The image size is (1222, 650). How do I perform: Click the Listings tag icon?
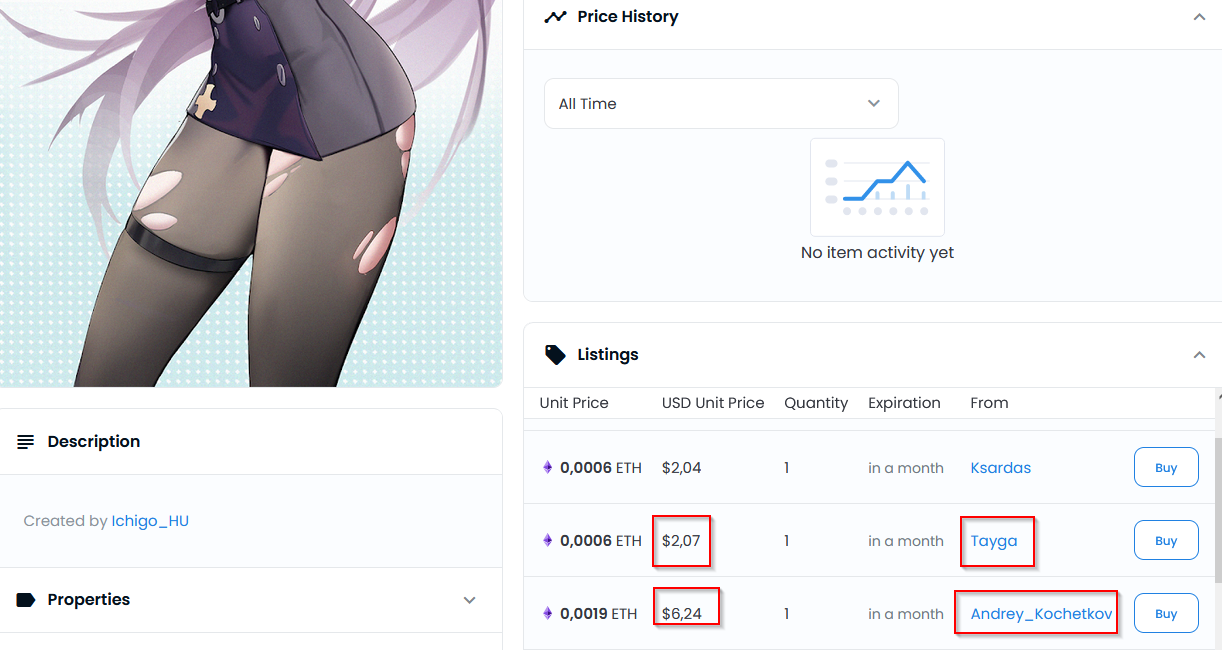[x=555, y=355]
